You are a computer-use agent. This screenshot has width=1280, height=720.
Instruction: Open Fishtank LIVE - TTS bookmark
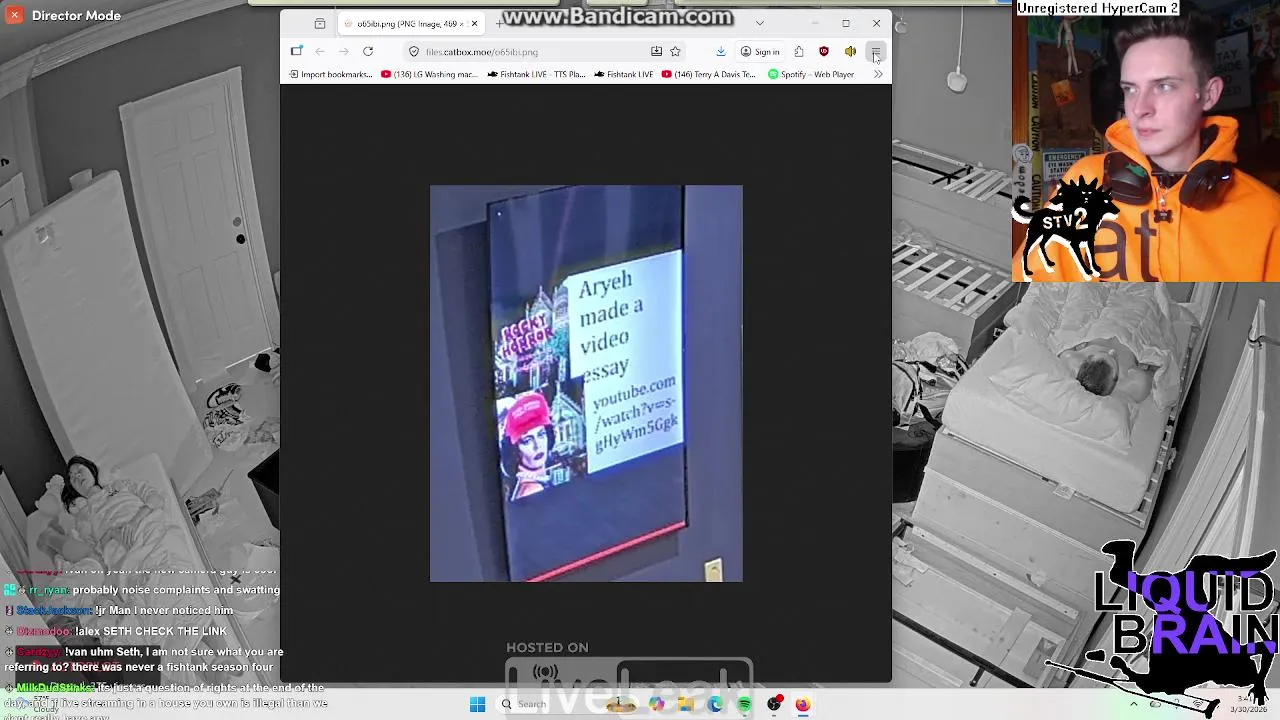point(536,74)
